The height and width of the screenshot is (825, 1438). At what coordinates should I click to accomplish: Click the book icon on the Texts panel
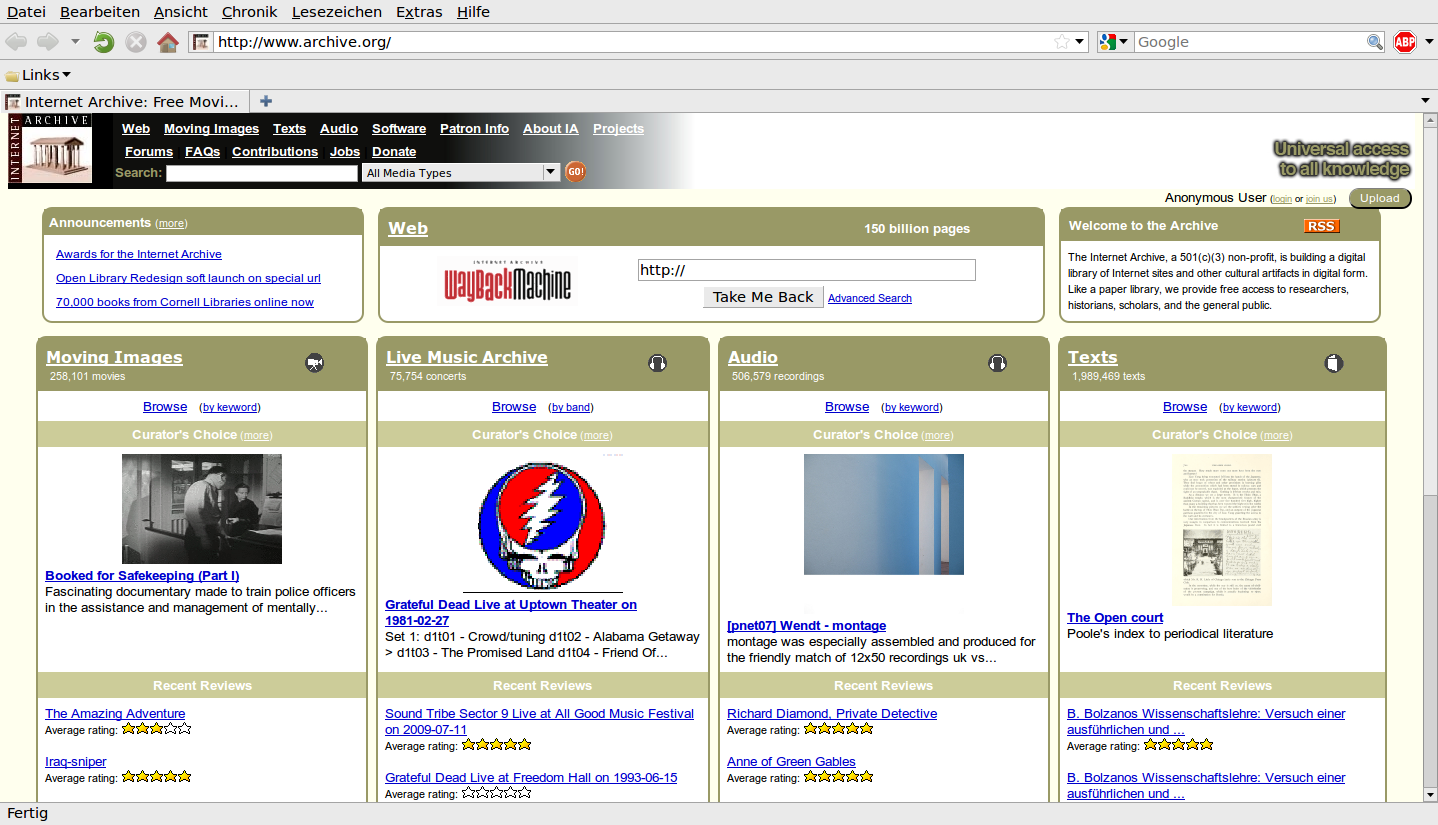(x=1334, y=363)
